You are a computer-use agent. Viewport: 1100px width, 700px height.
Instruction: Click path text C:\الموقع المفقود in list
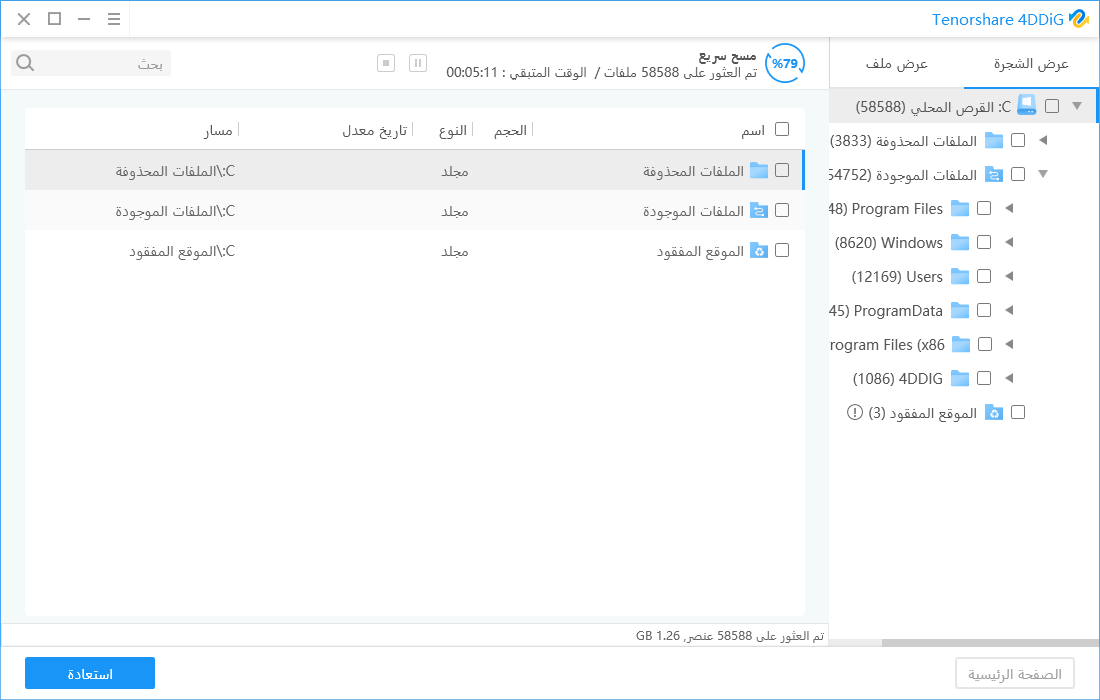coord(182,251)
